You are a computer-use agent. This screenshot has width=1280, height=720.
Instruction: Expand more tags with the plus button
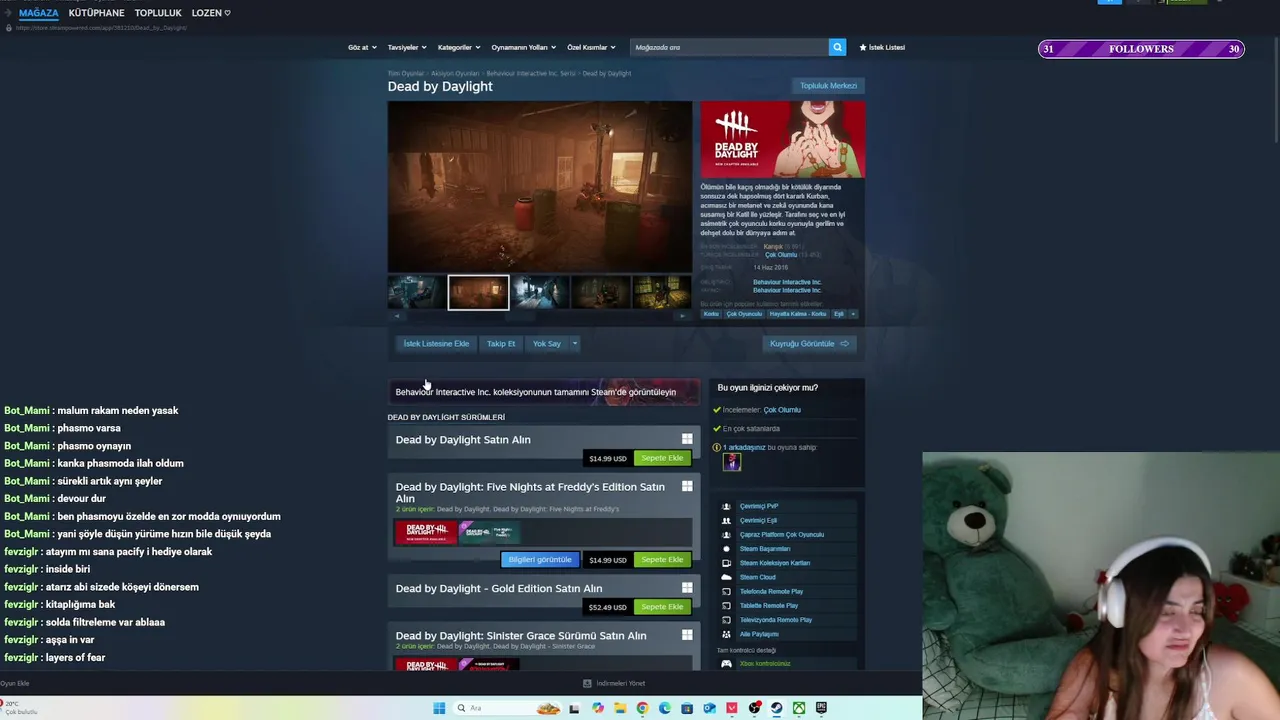853,314
